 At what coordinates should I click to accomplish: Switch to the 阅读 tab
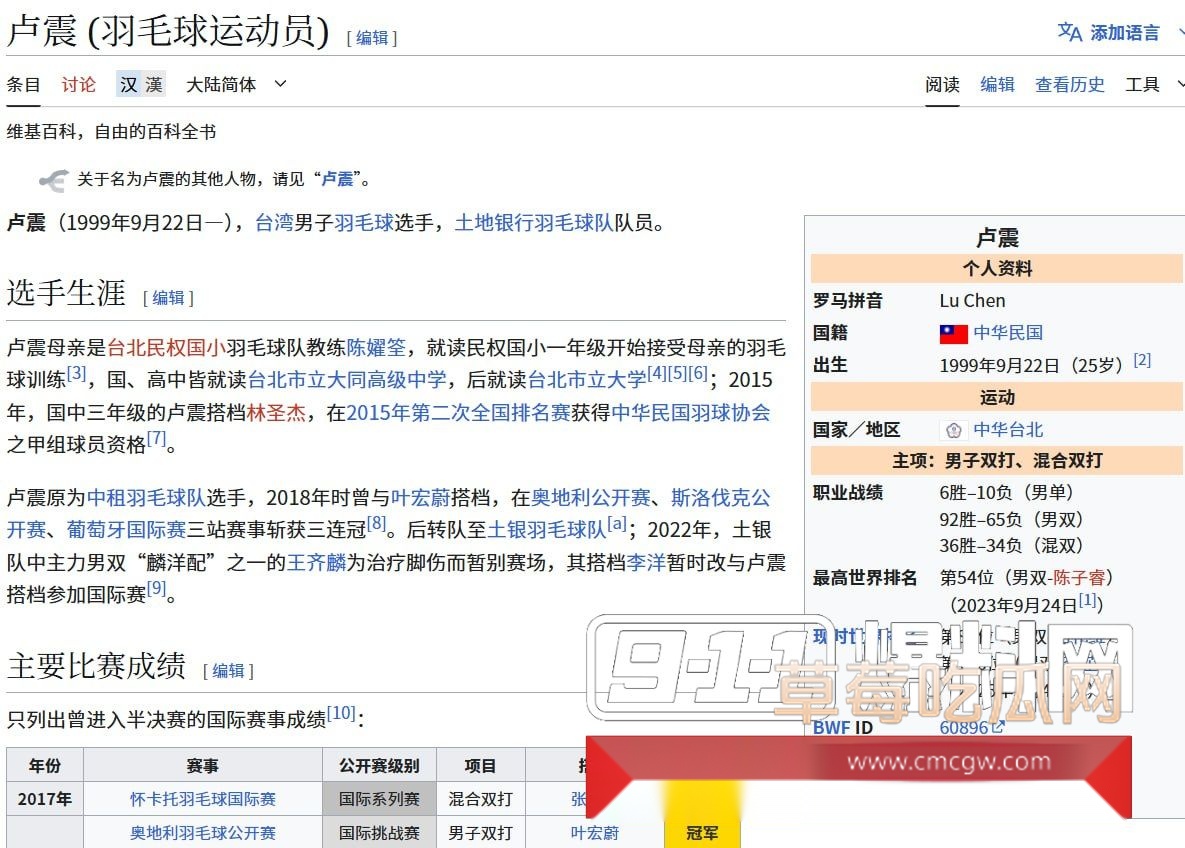(x=942, y=85)
